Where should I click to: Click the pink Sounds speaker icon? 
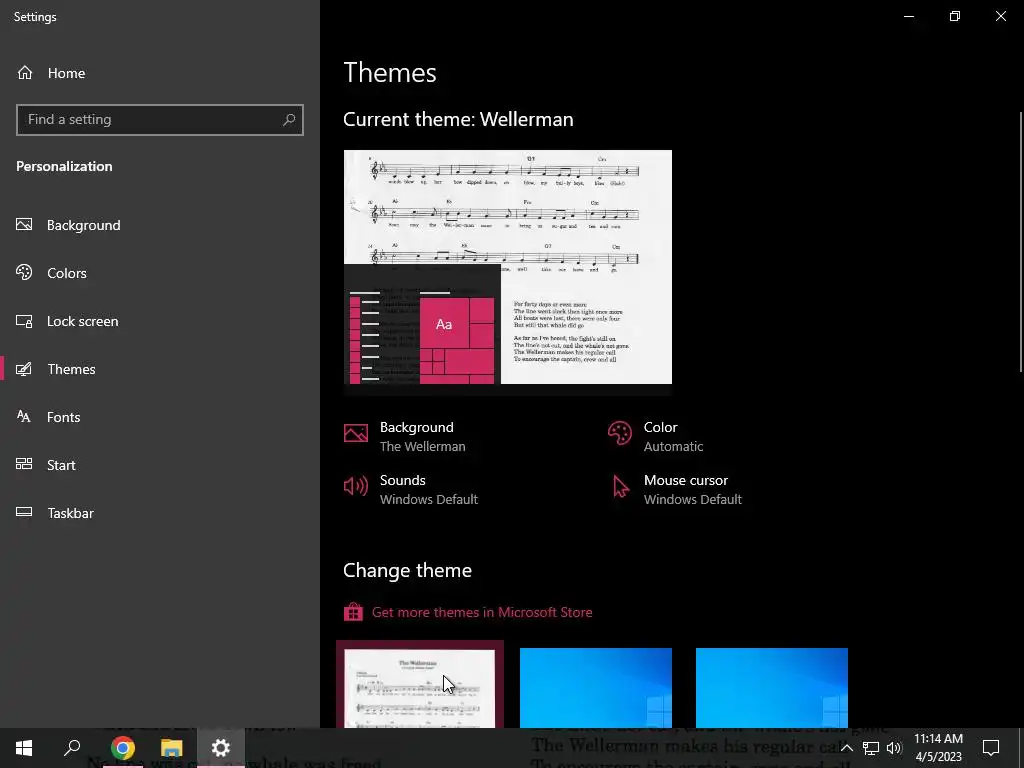(356, 486)
